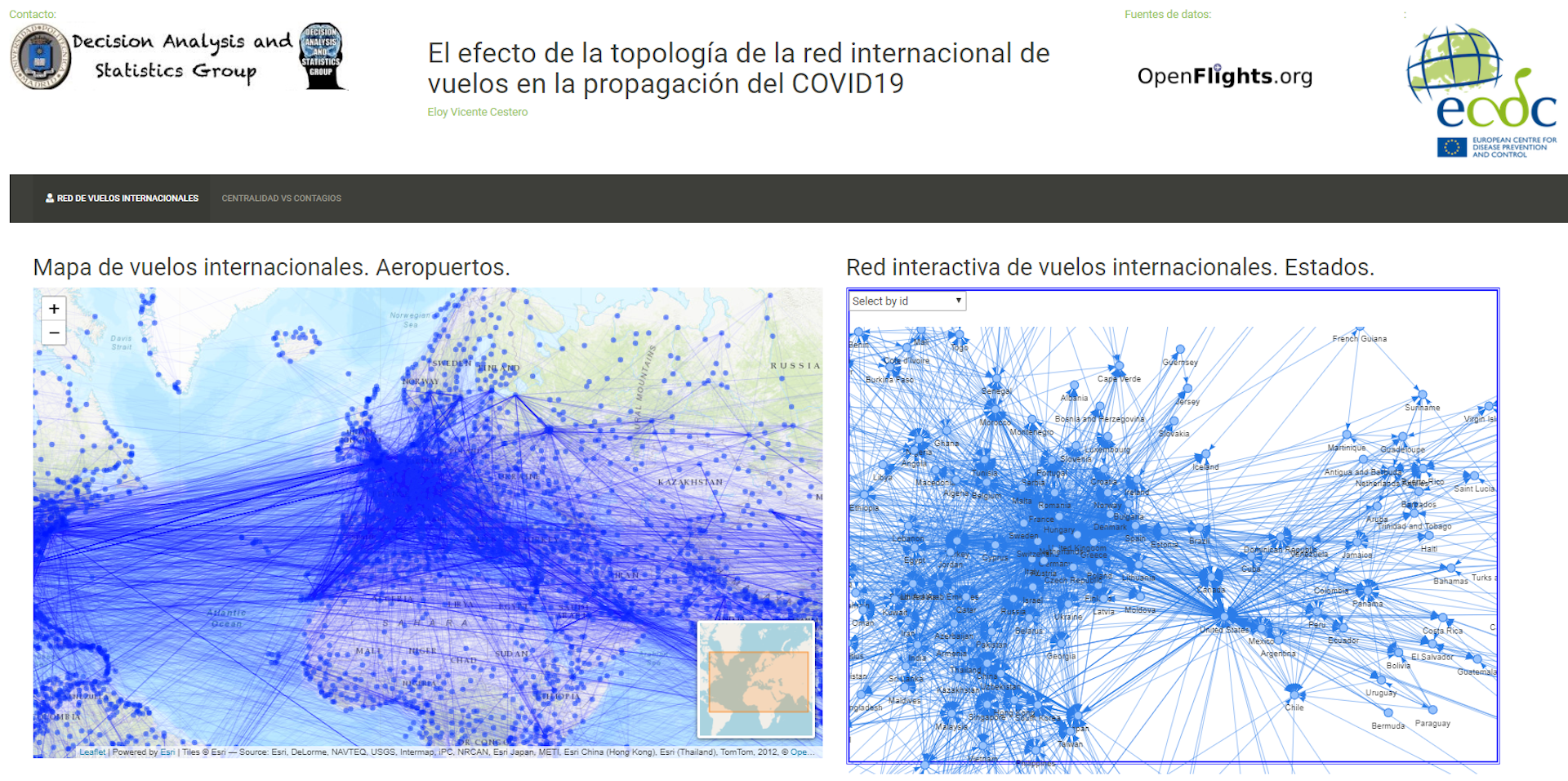The width and height of the screenshot is (1568, 781).
Task: Click the Decision Analysis and Statistics Group text
Action: [x=180, y=56]
